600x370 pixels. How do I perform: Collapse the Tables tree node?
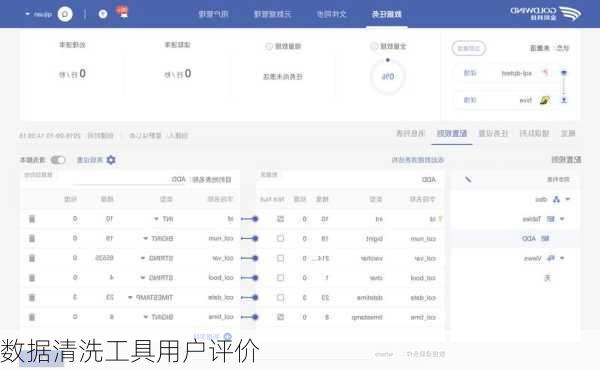pos(562,219)
